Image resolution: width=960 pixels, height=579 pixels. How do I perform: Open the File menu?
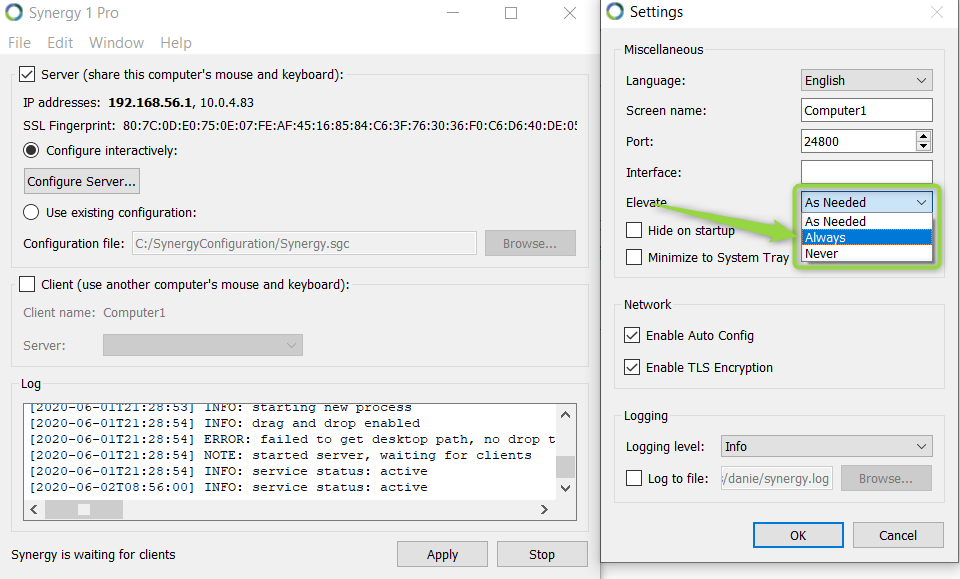pyautogui.click(x=20, y=43)
